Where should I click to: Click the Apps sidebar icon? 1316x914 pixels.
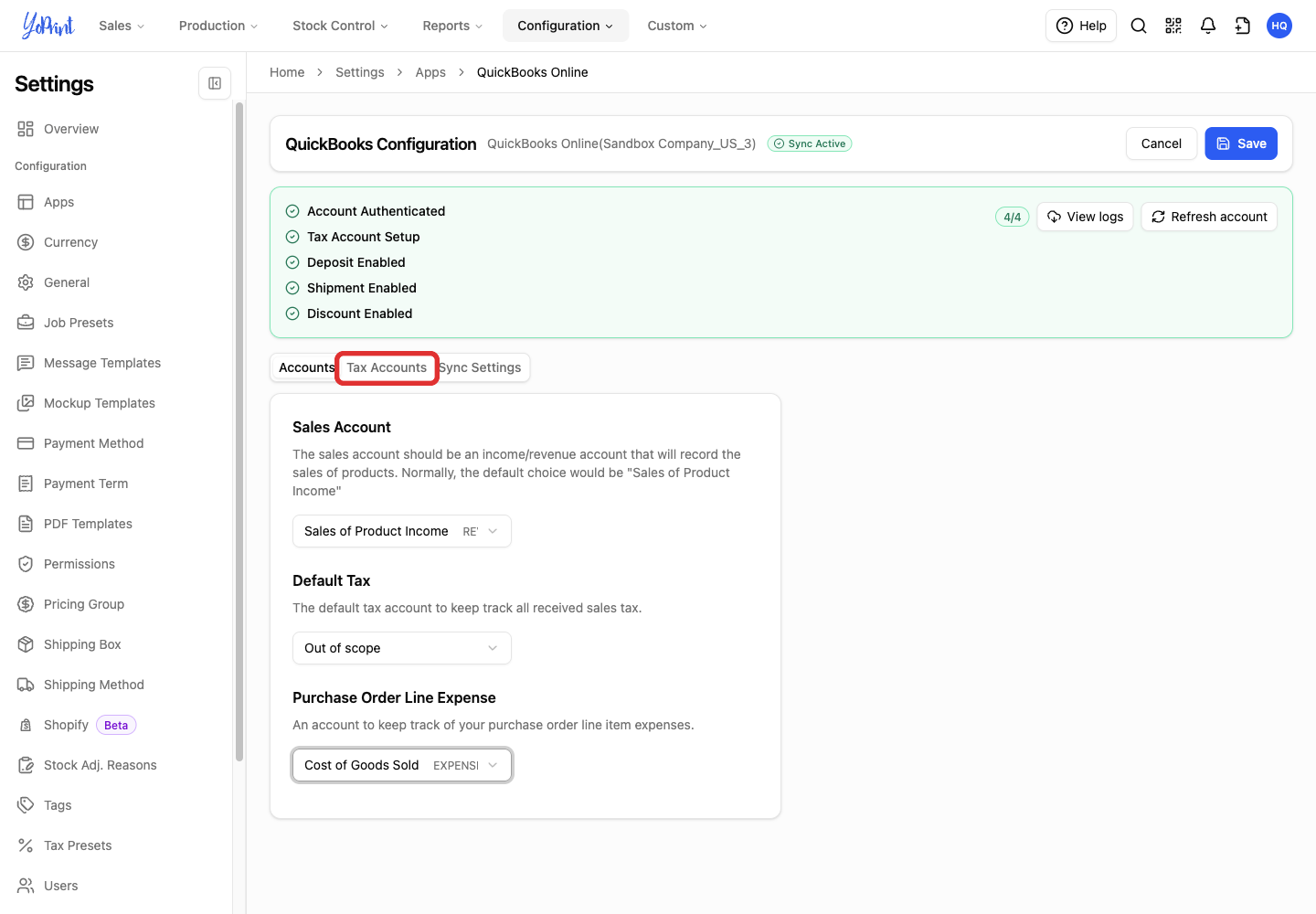[x=26, y=202]
